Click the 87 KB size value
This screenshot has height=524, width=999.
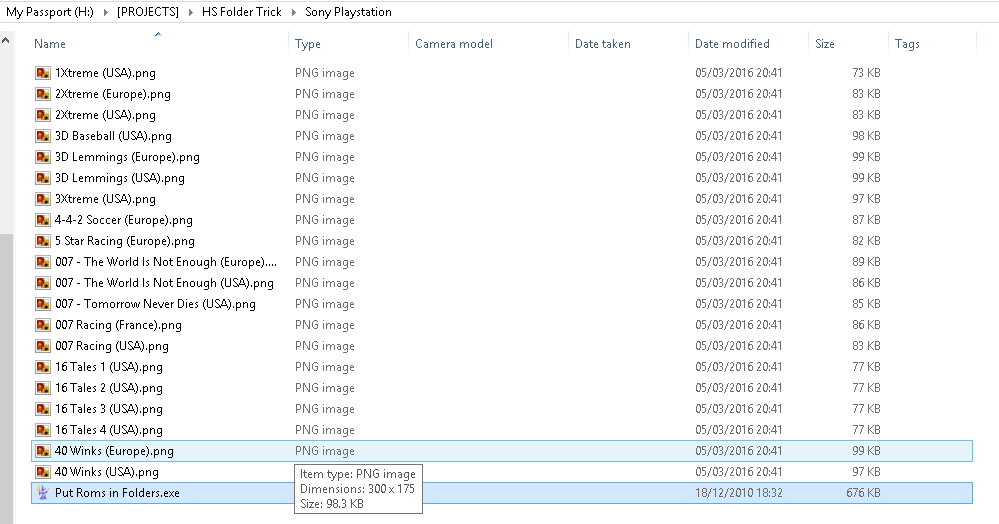tap(866, 221)
